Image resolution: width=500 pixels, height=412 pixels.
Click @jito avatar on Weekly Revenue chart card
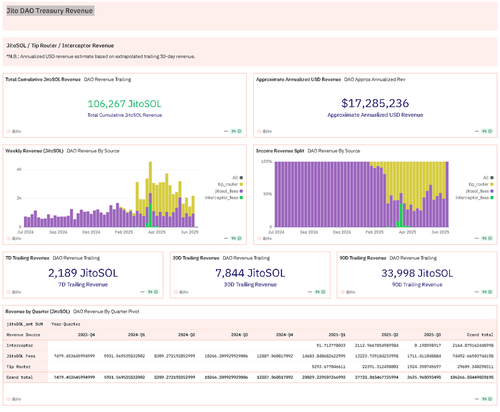(x=9, y=238)
